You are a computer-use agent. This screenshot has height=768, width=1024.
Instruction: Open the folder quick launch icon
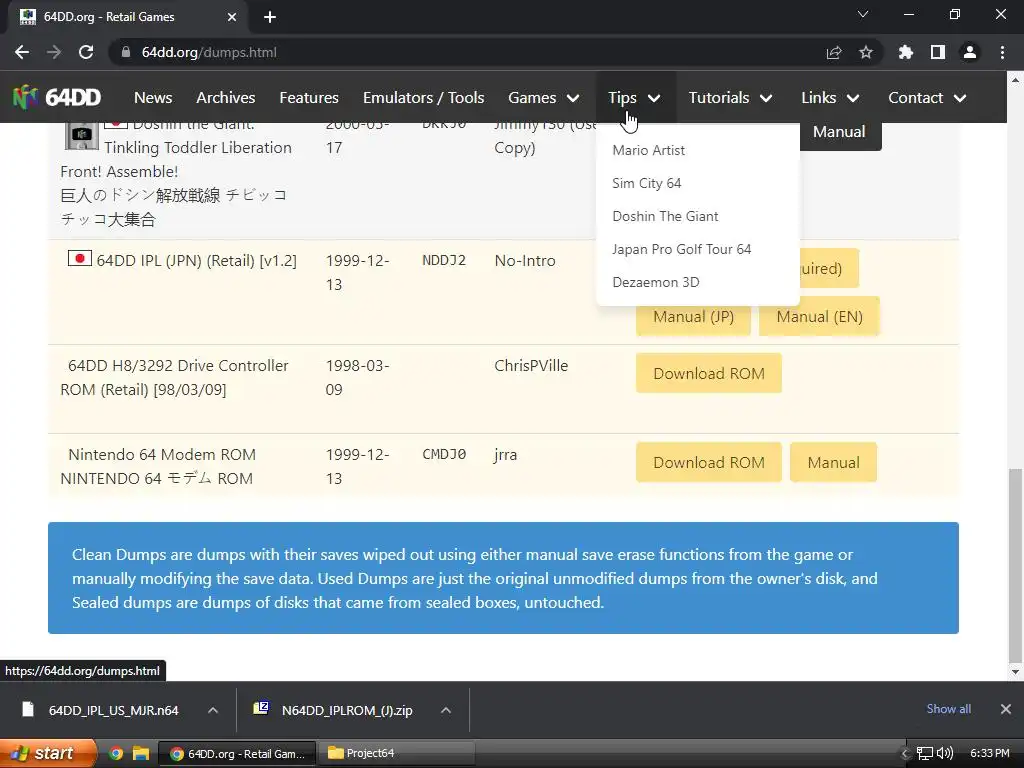click(x=140, y=753)
